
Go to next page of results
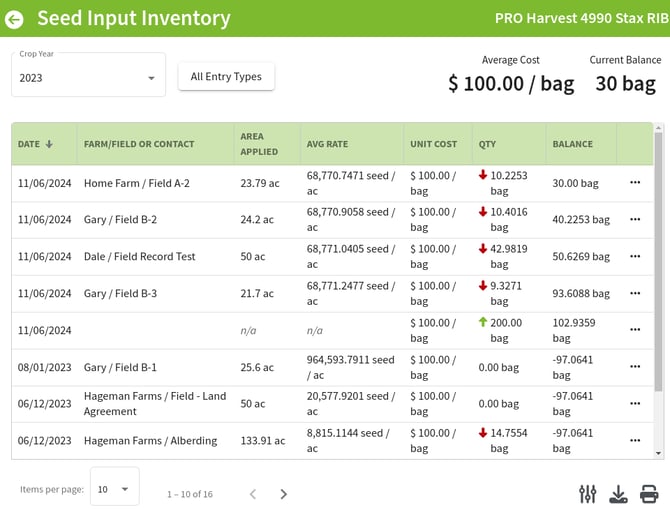click(284, 494)
